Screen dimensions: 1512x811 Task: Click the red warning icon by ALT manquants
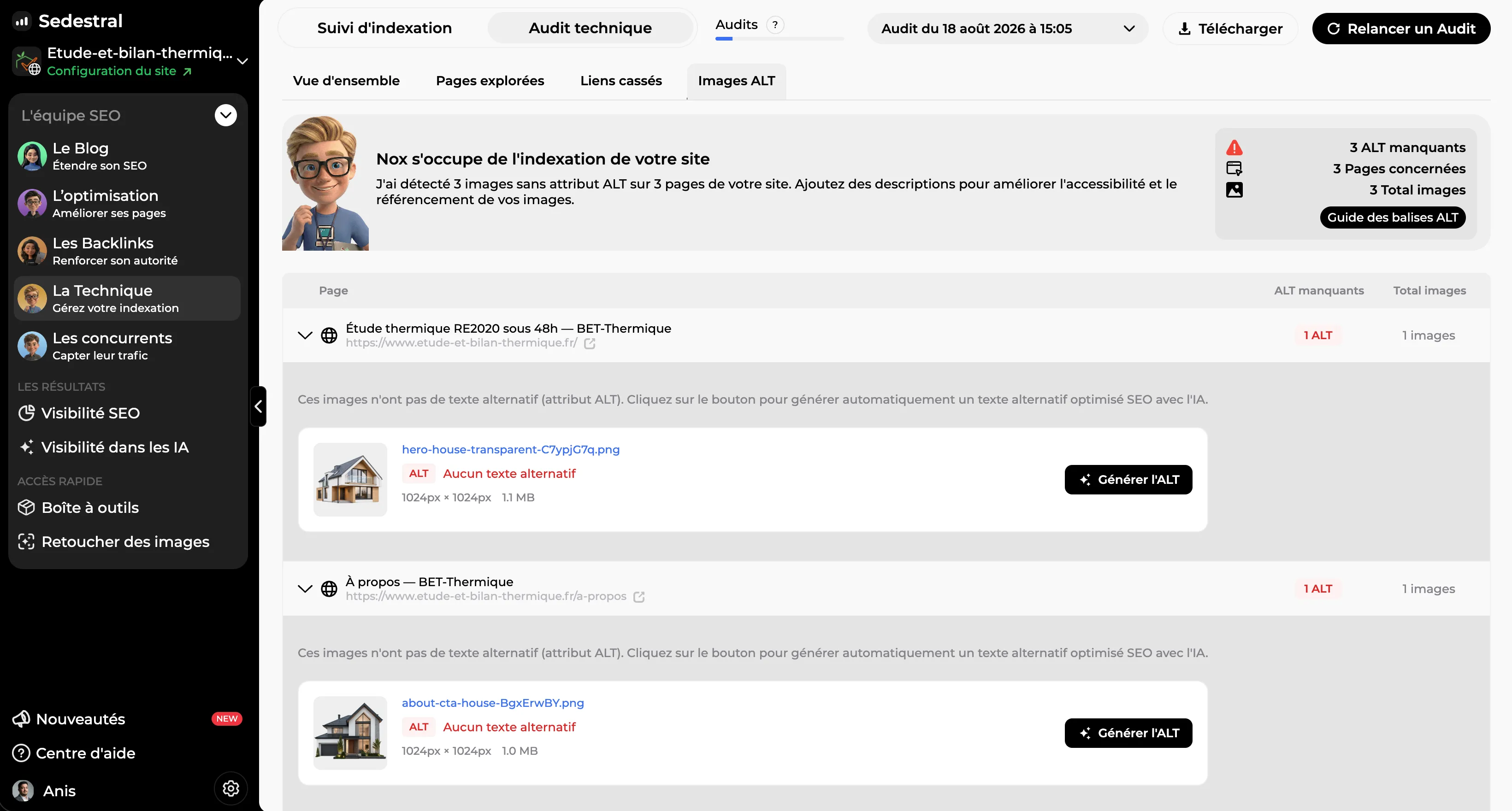click(x=1234, y=147)
